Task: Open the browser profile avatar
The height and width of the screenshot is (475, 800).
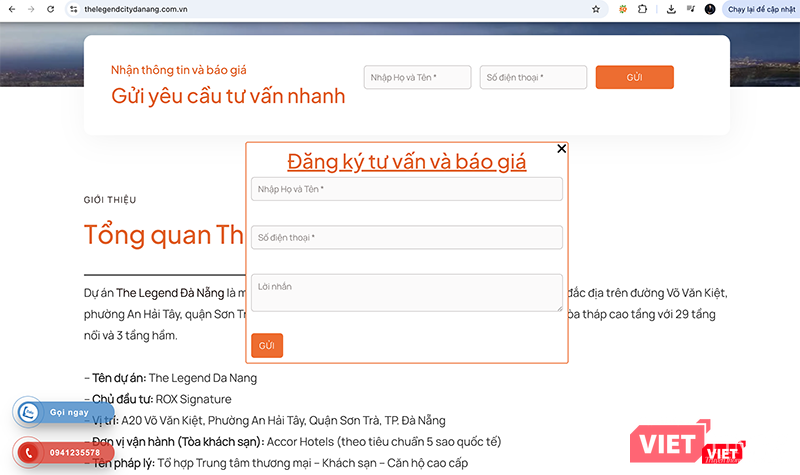Action: tap(709, 9)
